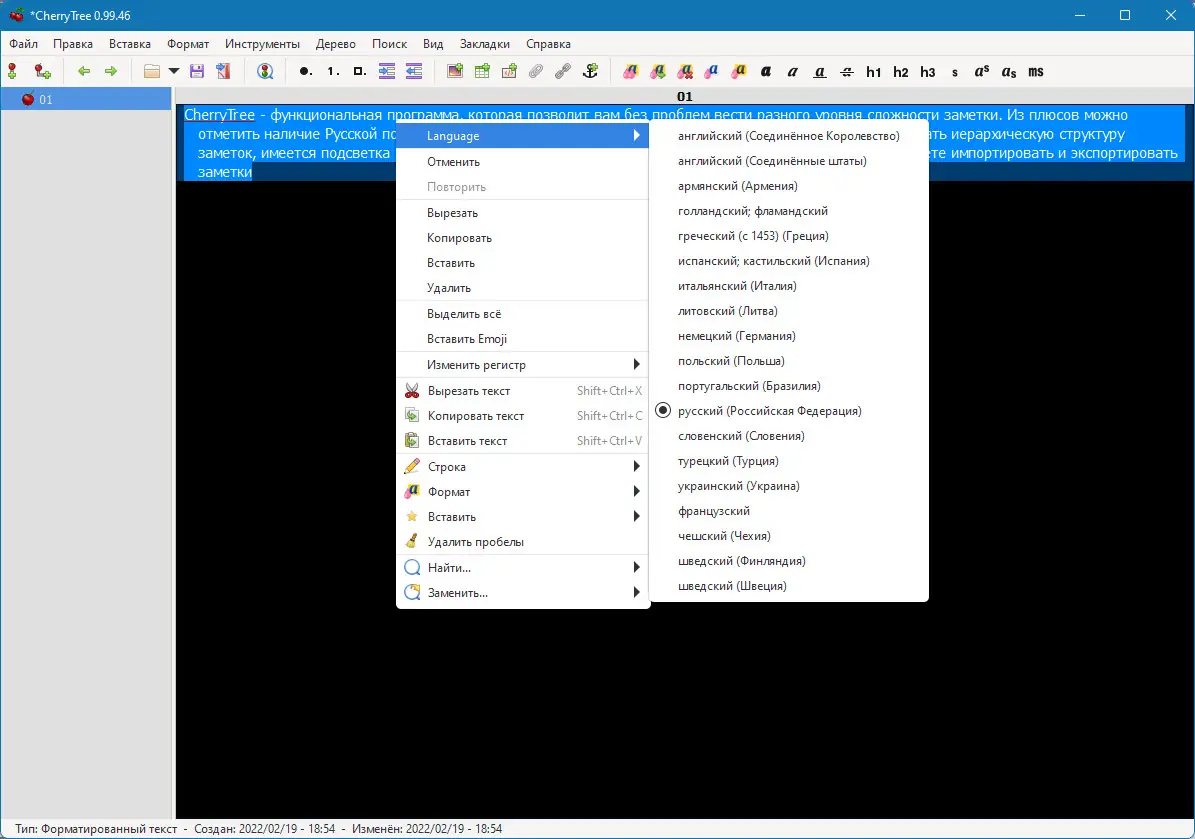1195x839 pixels.
Task: Toggle subscript toolbar icon
Action: (x=1009, y=72)
